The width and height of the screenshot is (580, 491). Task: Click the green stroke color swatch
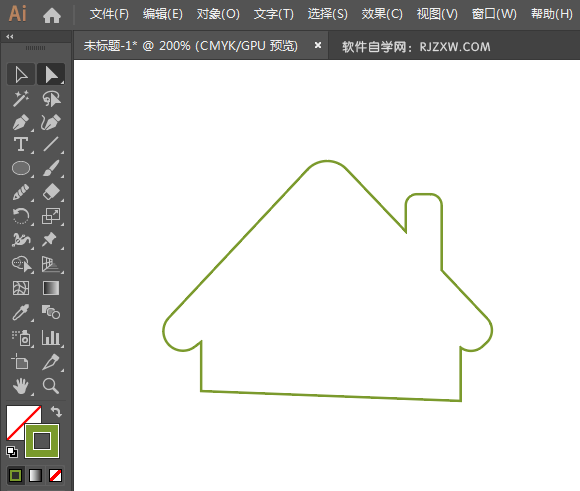(42, 441)
